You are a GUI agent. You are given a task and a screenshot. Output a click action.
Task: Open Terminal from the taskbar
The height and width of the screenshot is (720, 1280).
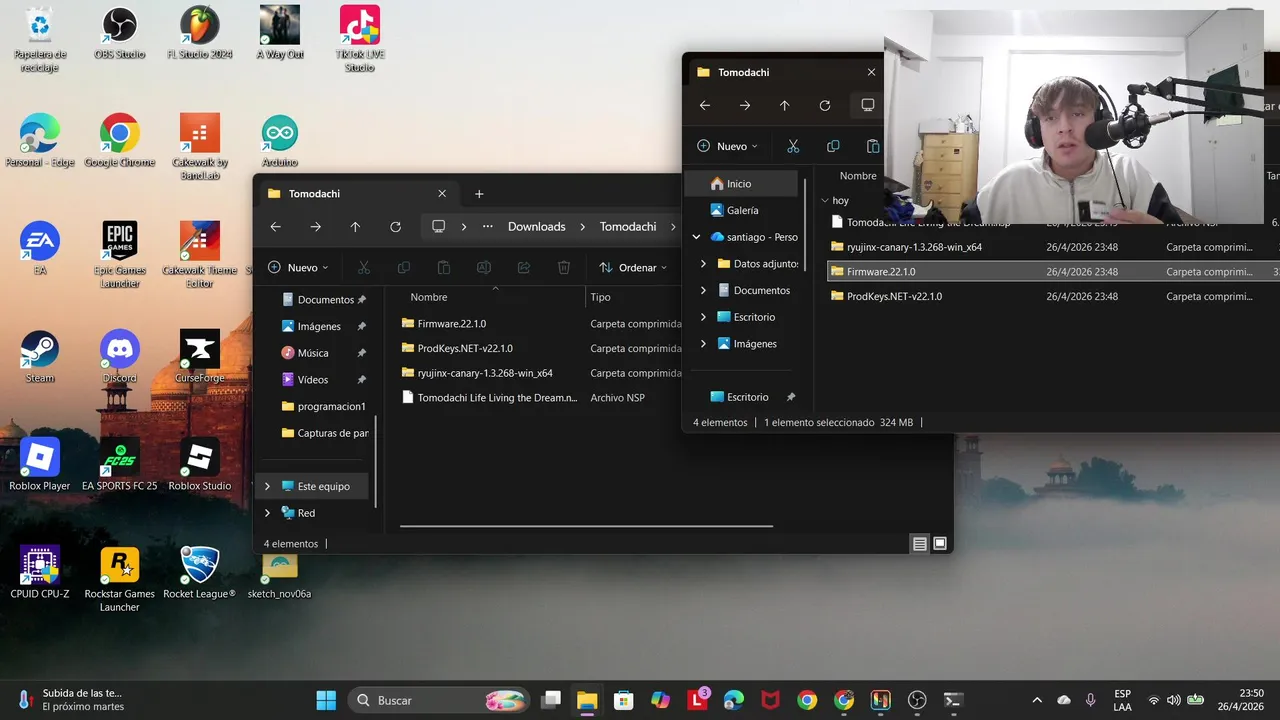click(953, 700)
